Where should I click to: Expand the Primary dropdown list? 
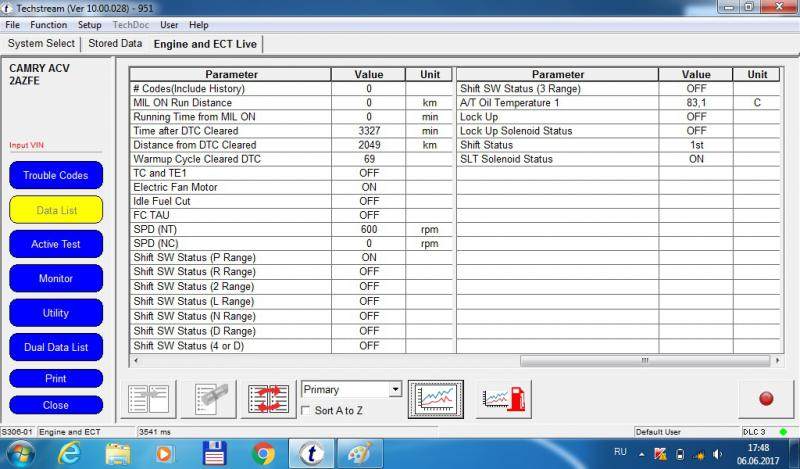[395, 389]
